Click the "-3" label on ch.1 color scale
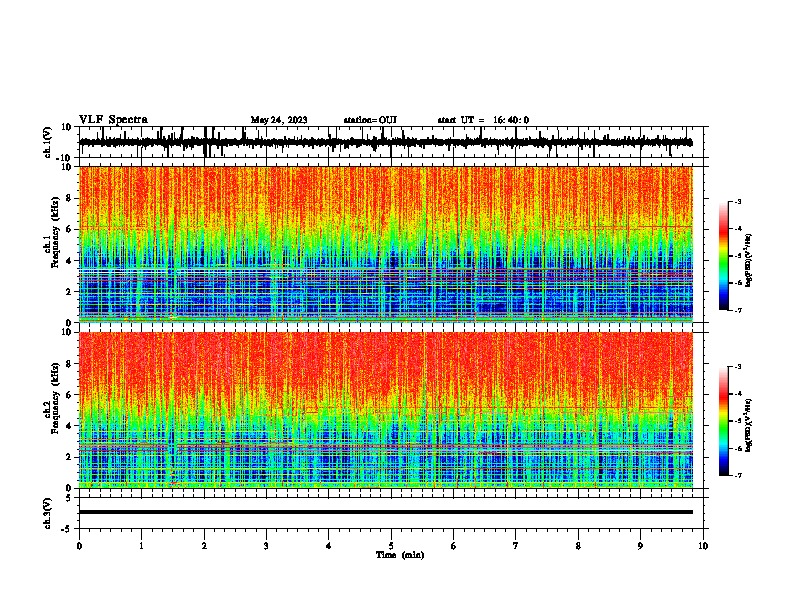Screen dimensions: 792x612 point(737,201)
